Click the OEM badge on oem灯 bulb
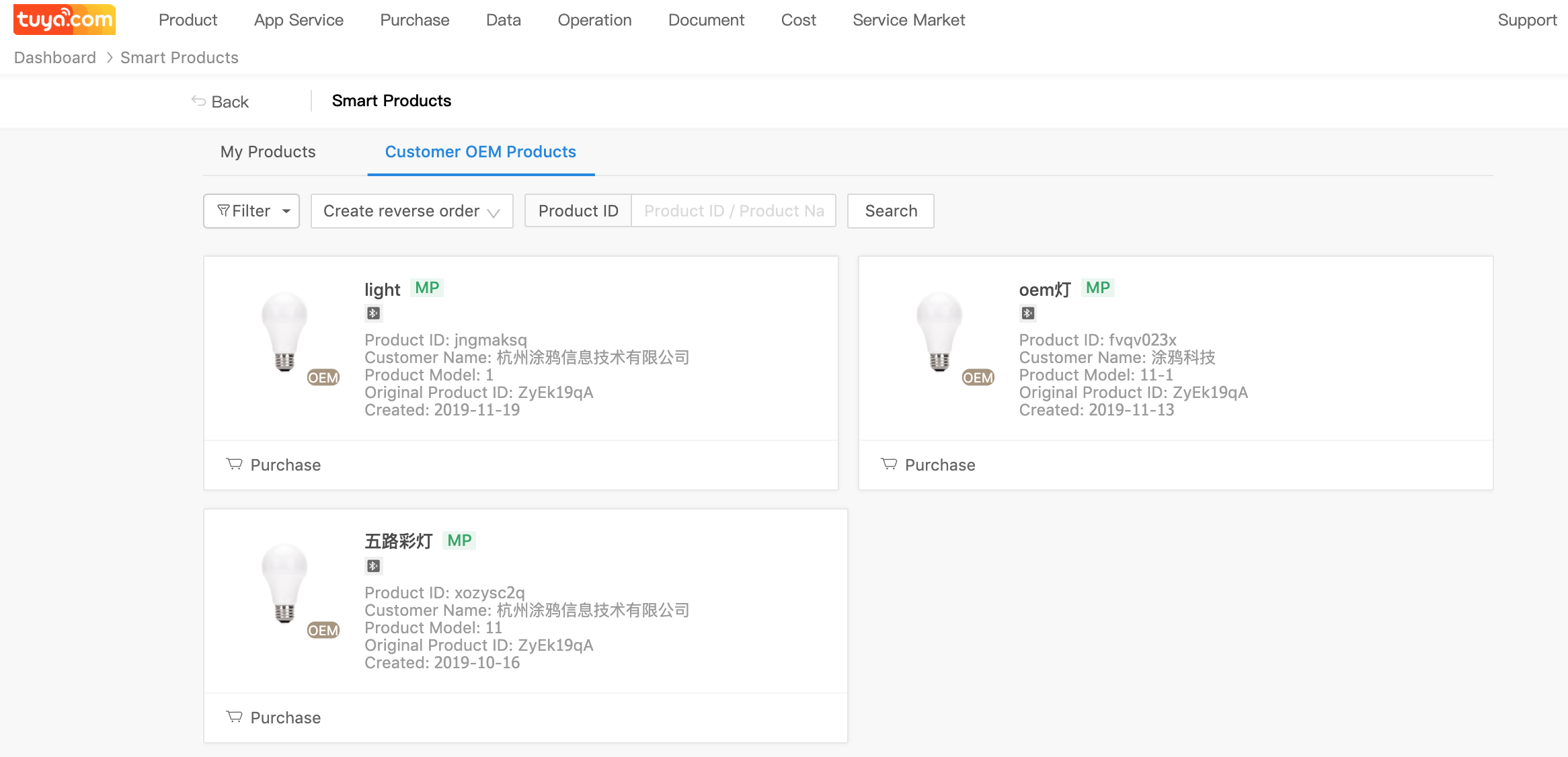This screenshot has width=1568, height=757. point(978,378)
